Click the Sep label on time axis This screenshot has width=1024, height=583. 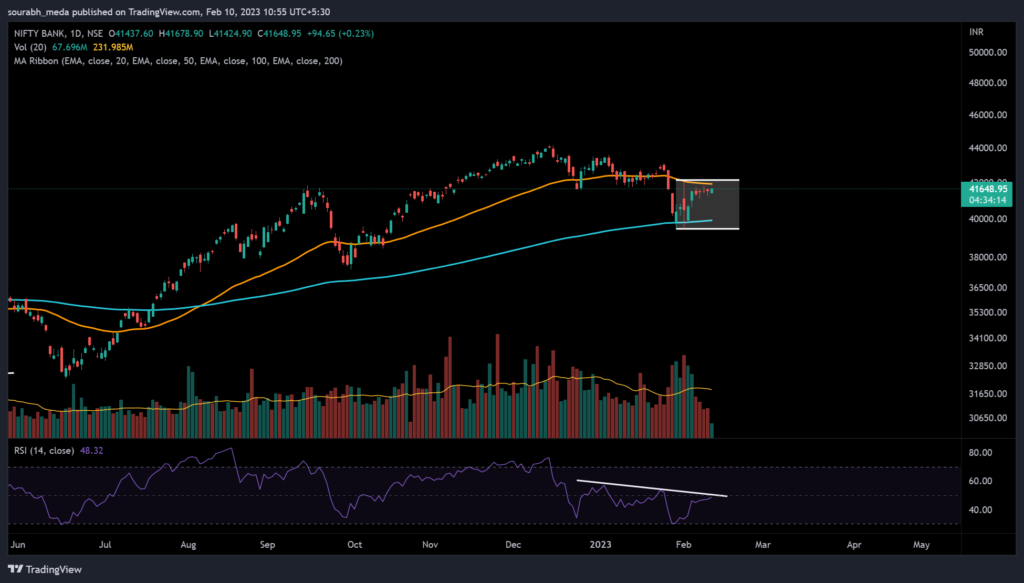(268, 544)
